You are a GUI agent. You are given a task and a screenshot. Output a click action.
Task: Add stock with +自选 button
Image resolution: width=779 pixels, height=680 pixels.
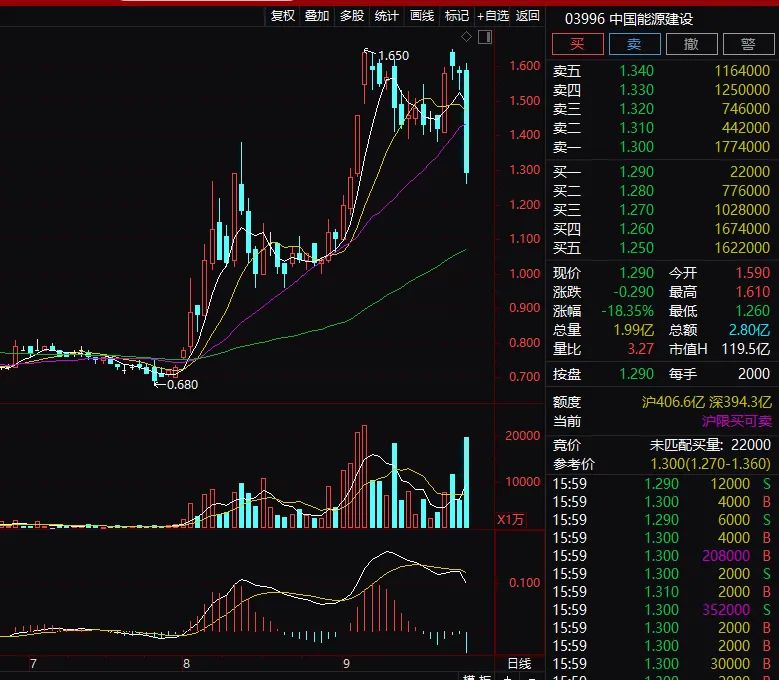[492, 16]
